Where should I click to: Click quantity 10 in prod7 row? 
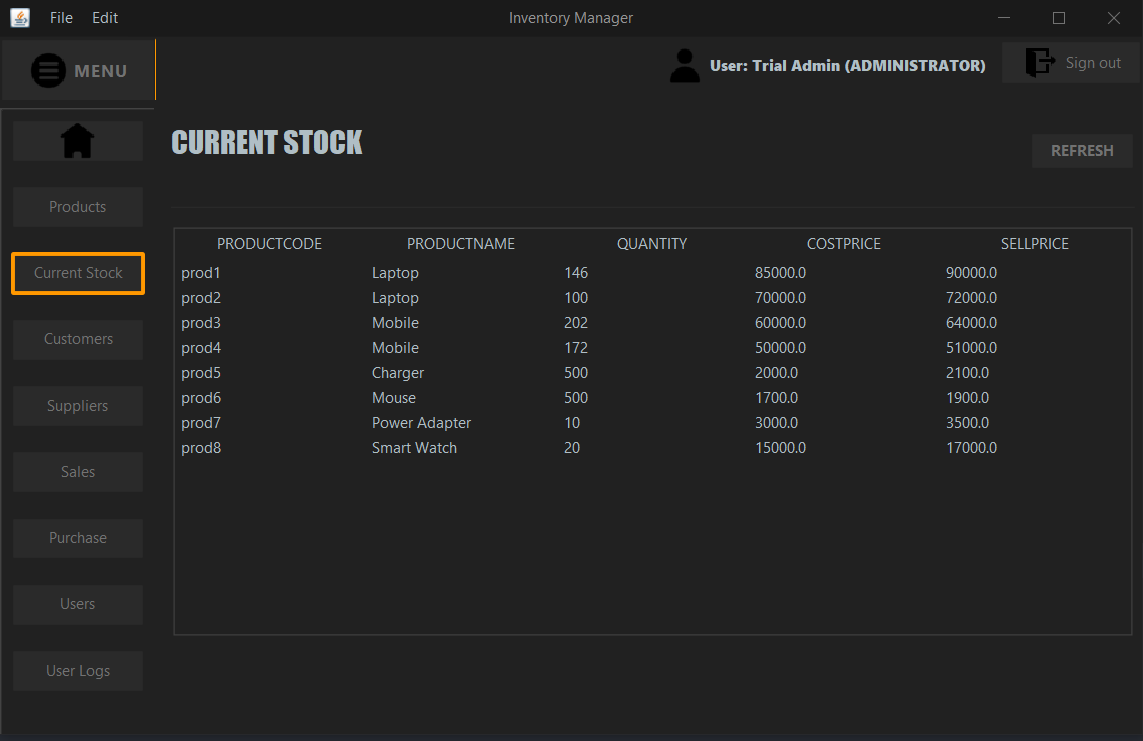tap(652, 423)
